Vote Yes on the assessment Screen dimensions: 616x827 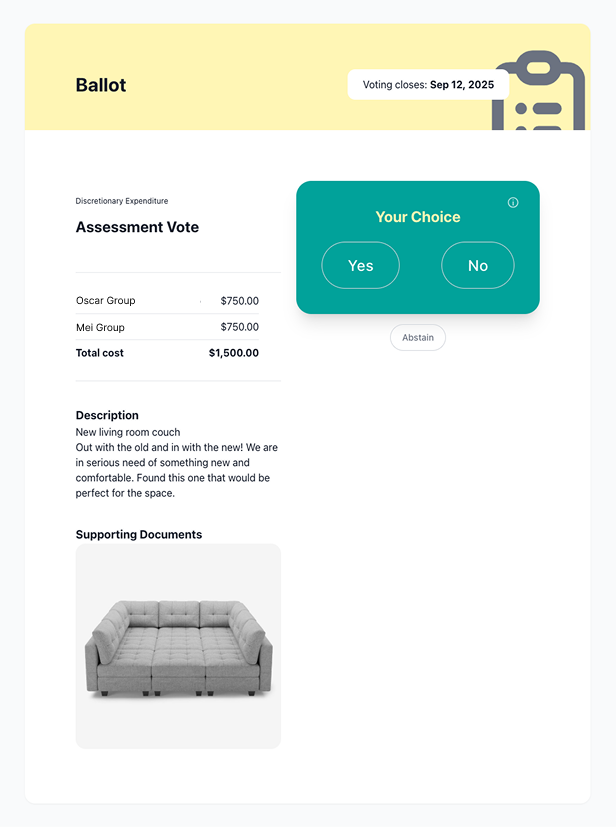click(x=360, y=265)
